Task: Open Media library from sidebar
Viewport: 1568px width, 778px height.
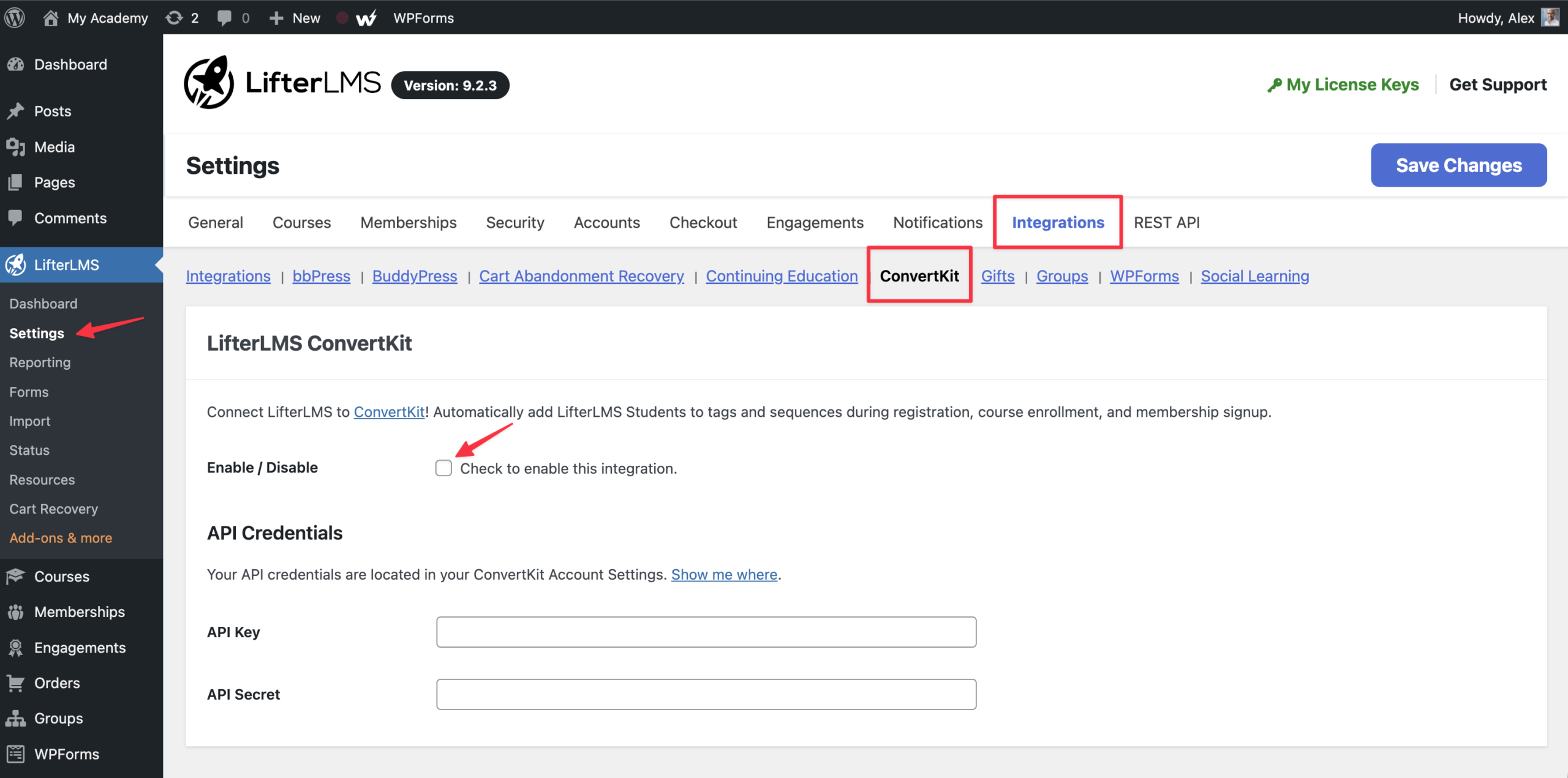Action: 54,147
